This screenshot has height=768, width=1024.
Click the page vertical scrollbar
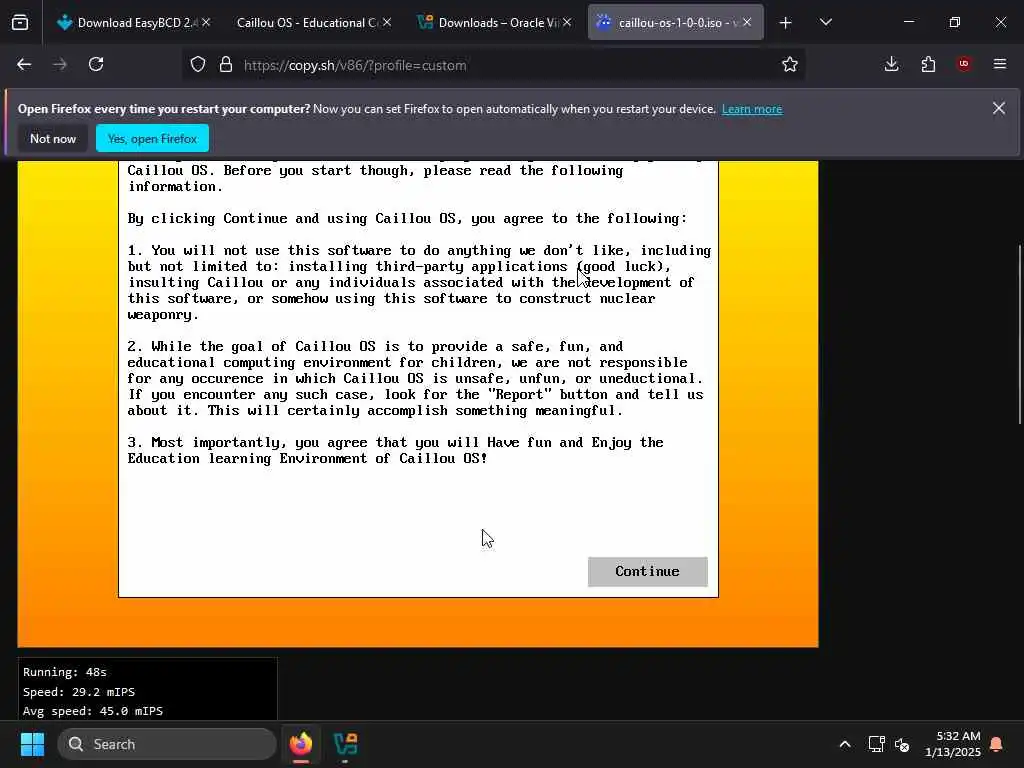[1019, 334]
